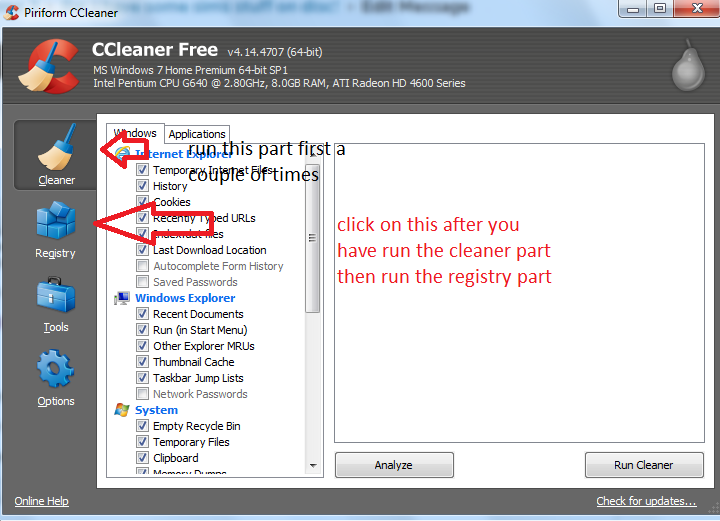Click the System Windows flag icon

pos(122,410)
